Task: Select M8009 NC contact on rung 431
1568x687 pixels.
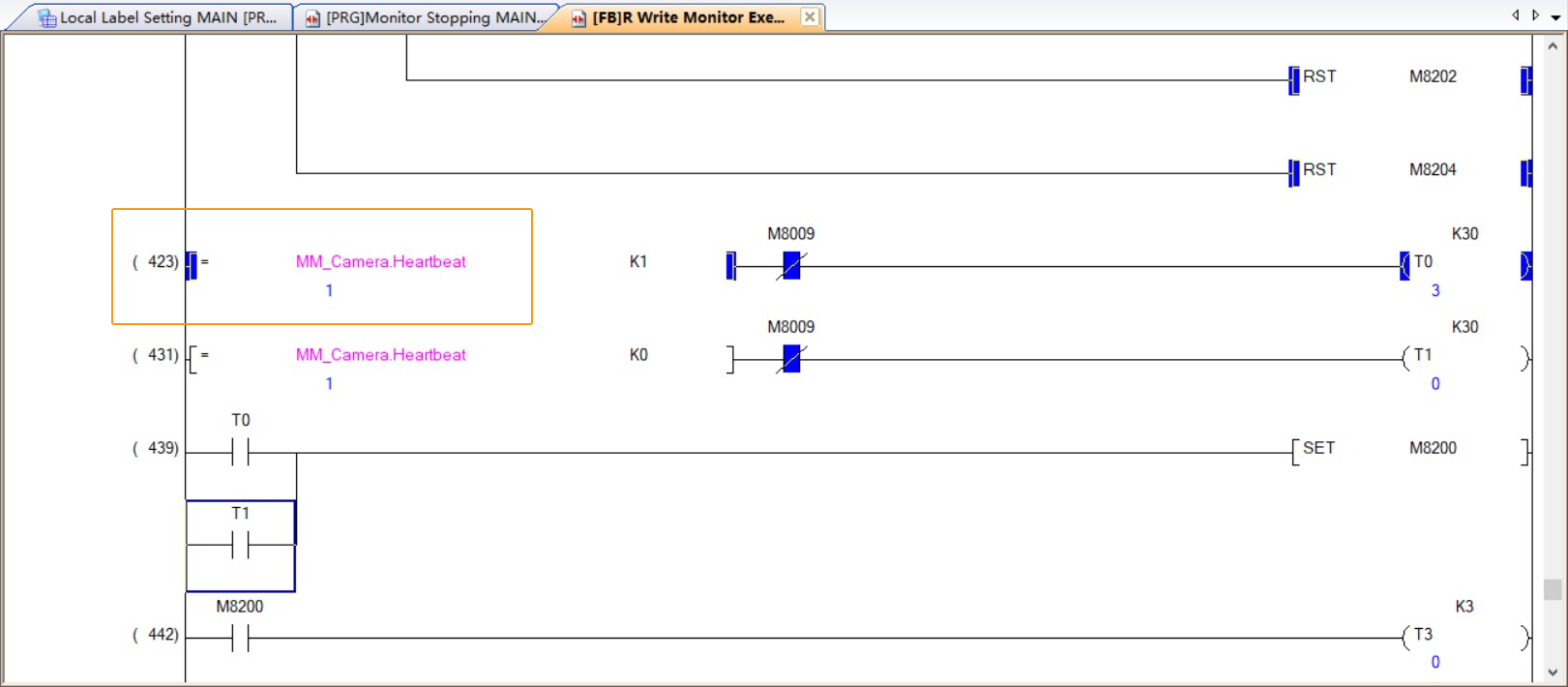Action: [791, 359]
